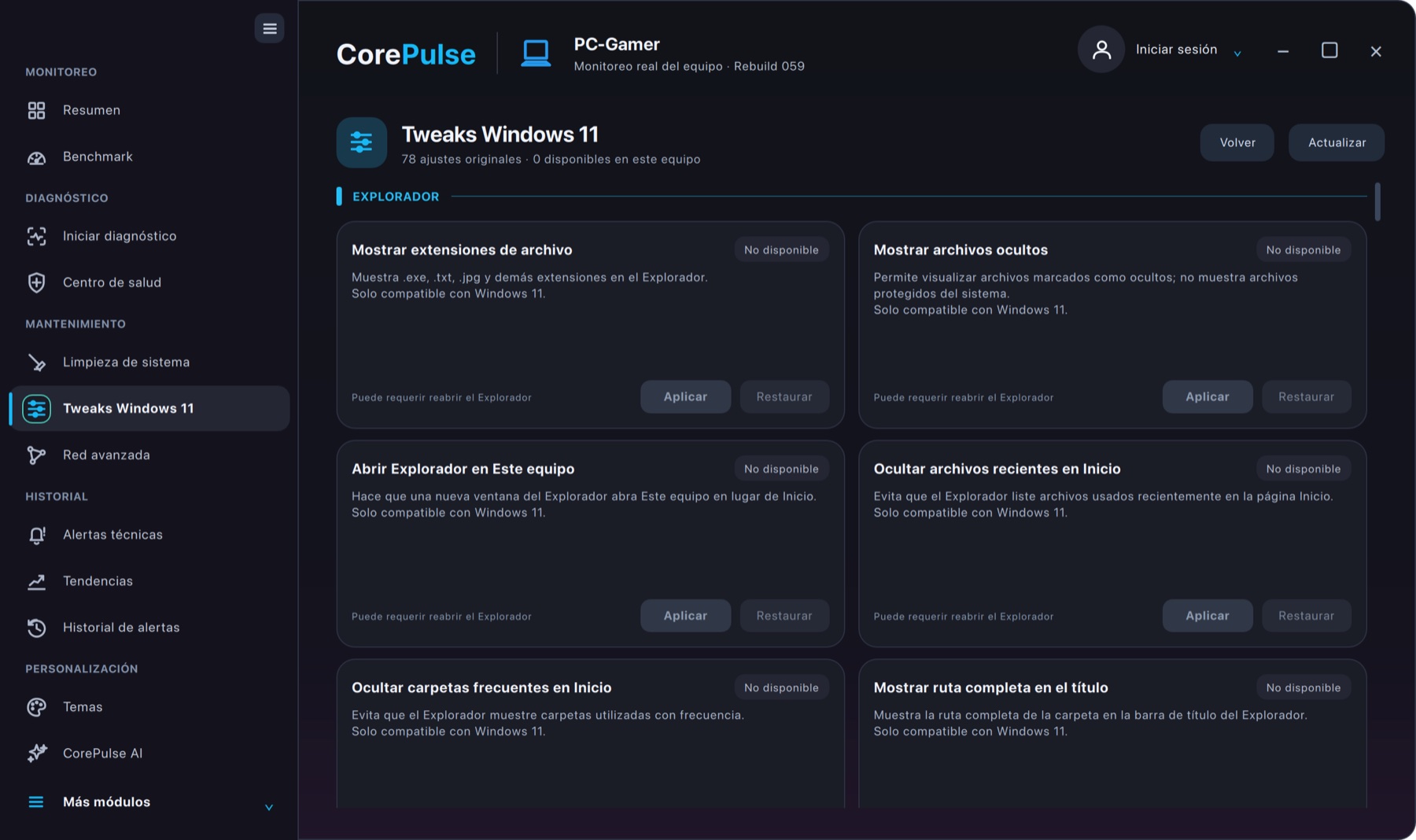The height and width of the screenshot is (840, 1416).
Task: Apply the Abrir Explorador en Este equipo tweak
Action: click(685, 616)
